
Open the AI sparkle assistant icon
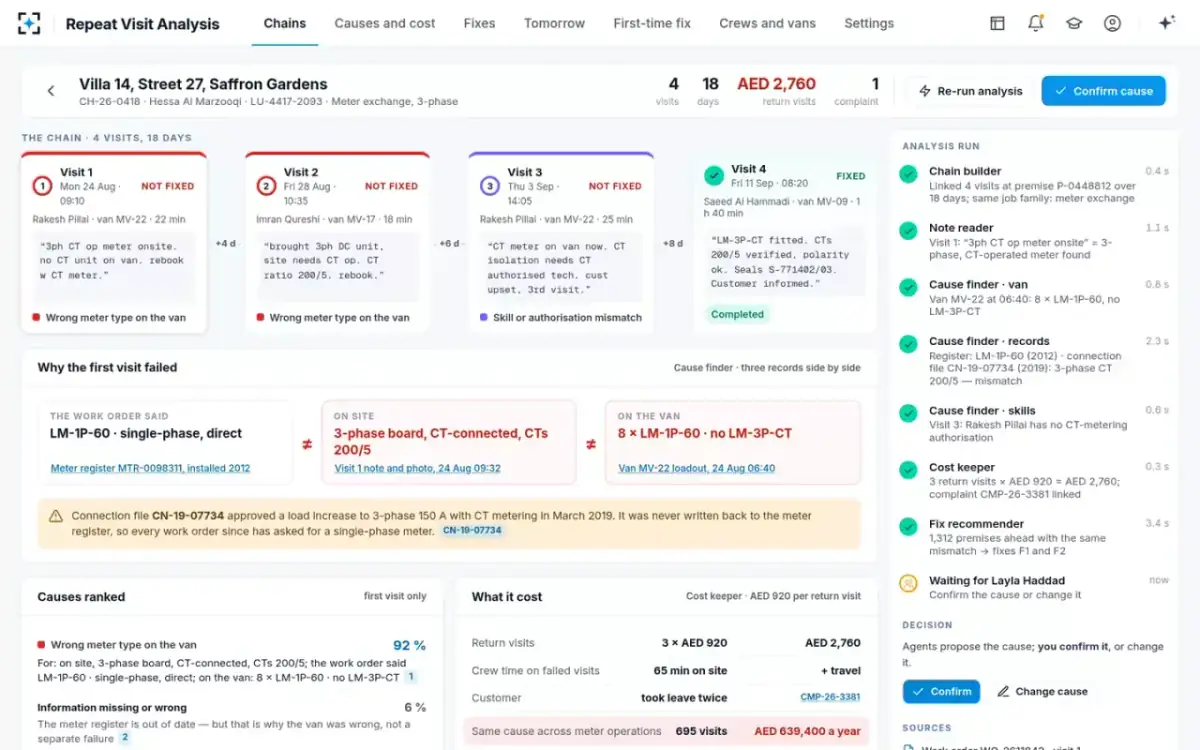[1166, 23]
